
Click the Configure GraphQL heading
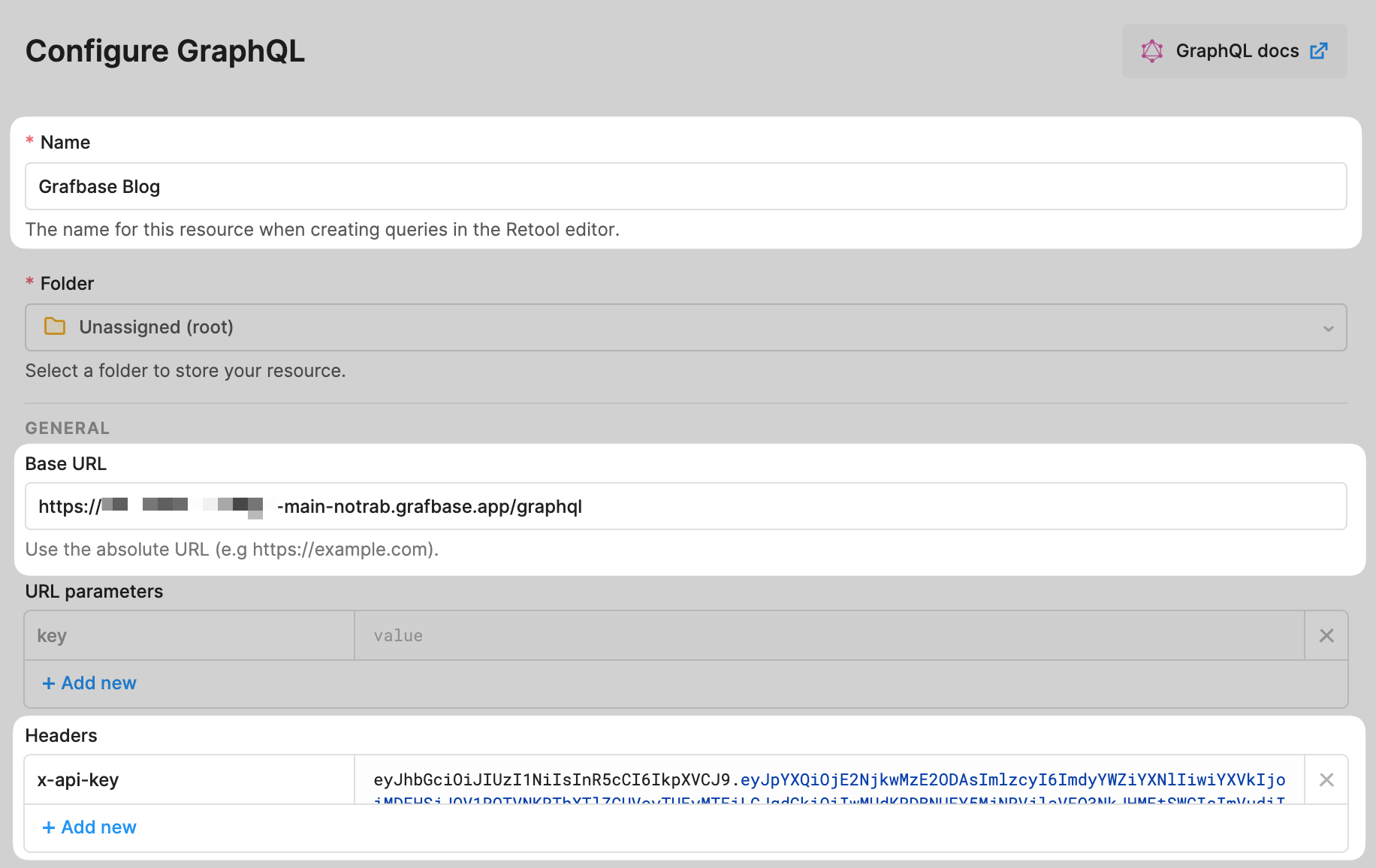165,51
